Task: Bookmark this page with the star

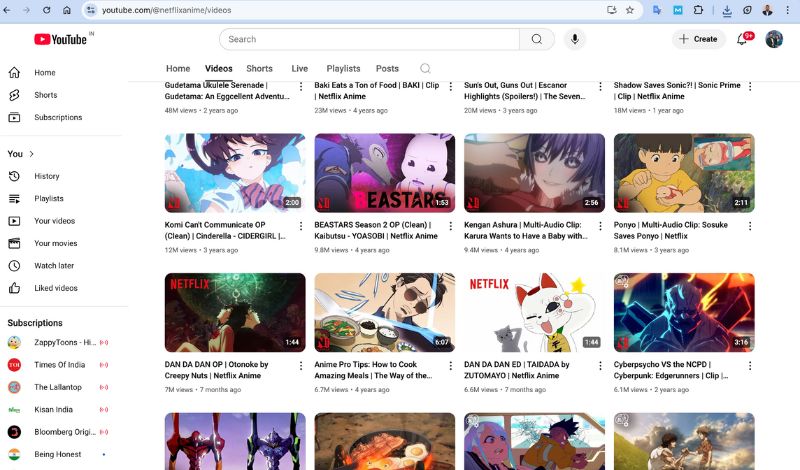Action: tap(630, 10)
